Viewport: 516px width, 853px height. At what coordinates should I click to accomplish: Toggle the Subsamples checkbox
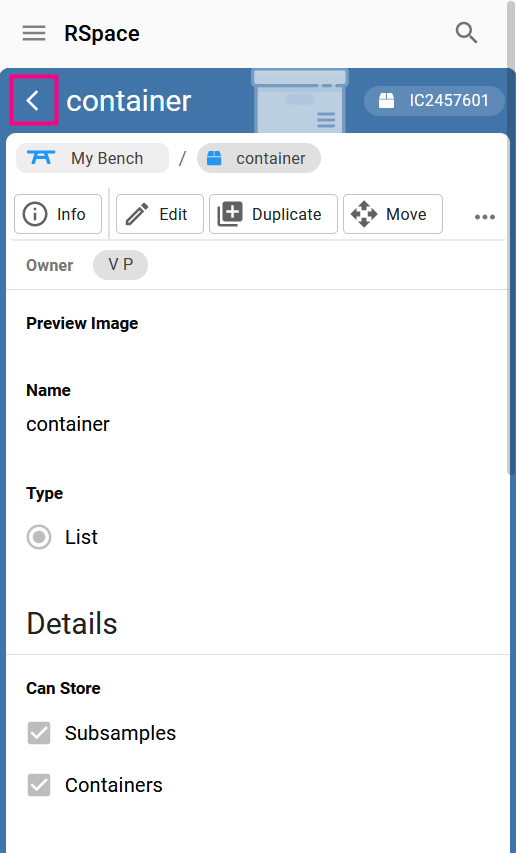39,733
